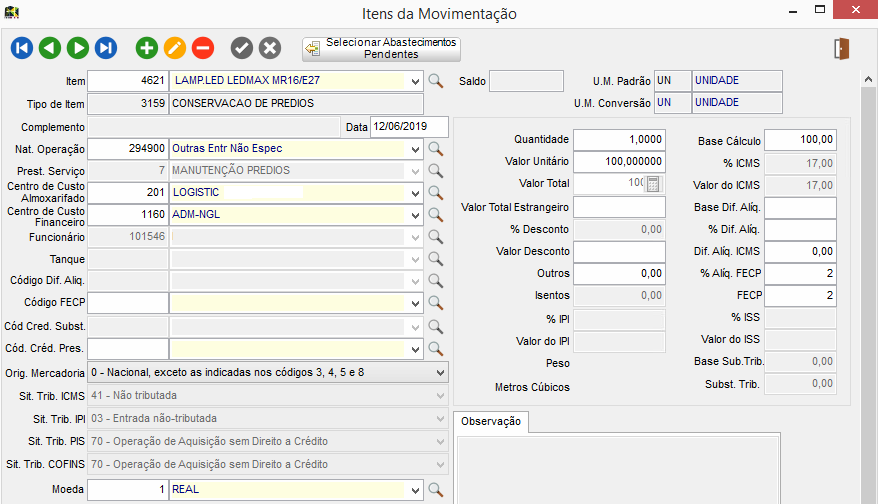Search for an Item with the magnifier
This screenshot has height=504, width=878.
point(435,81)
